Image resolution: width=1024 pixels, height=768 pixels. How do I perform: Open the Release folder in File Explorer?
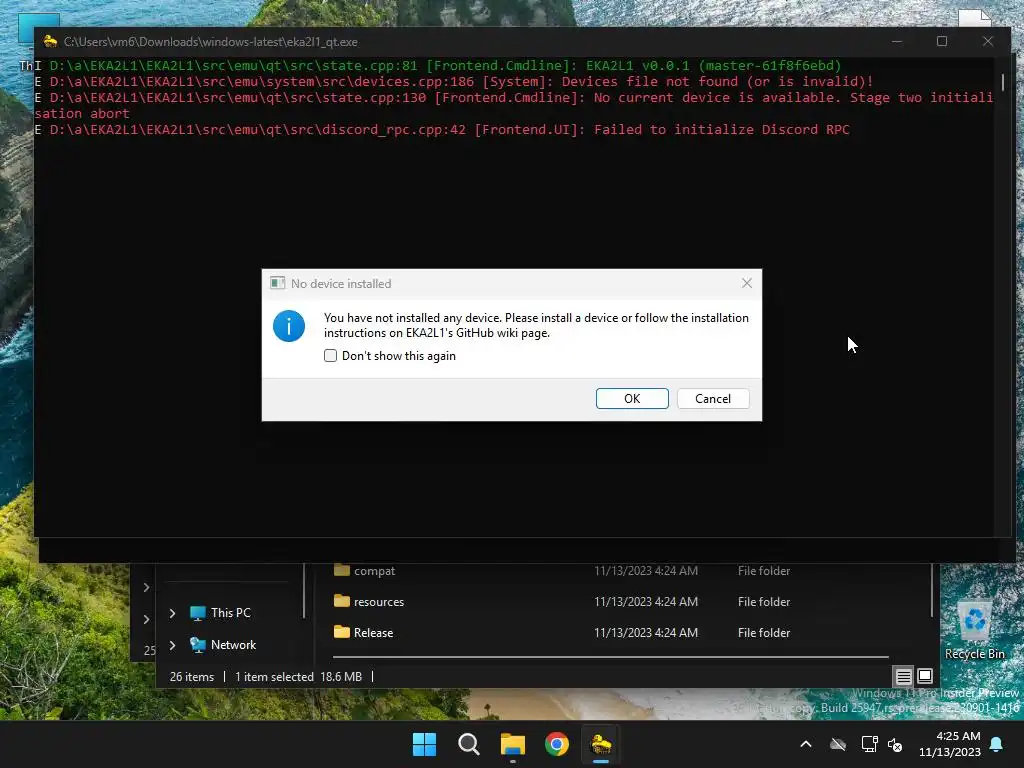point(374,632)
